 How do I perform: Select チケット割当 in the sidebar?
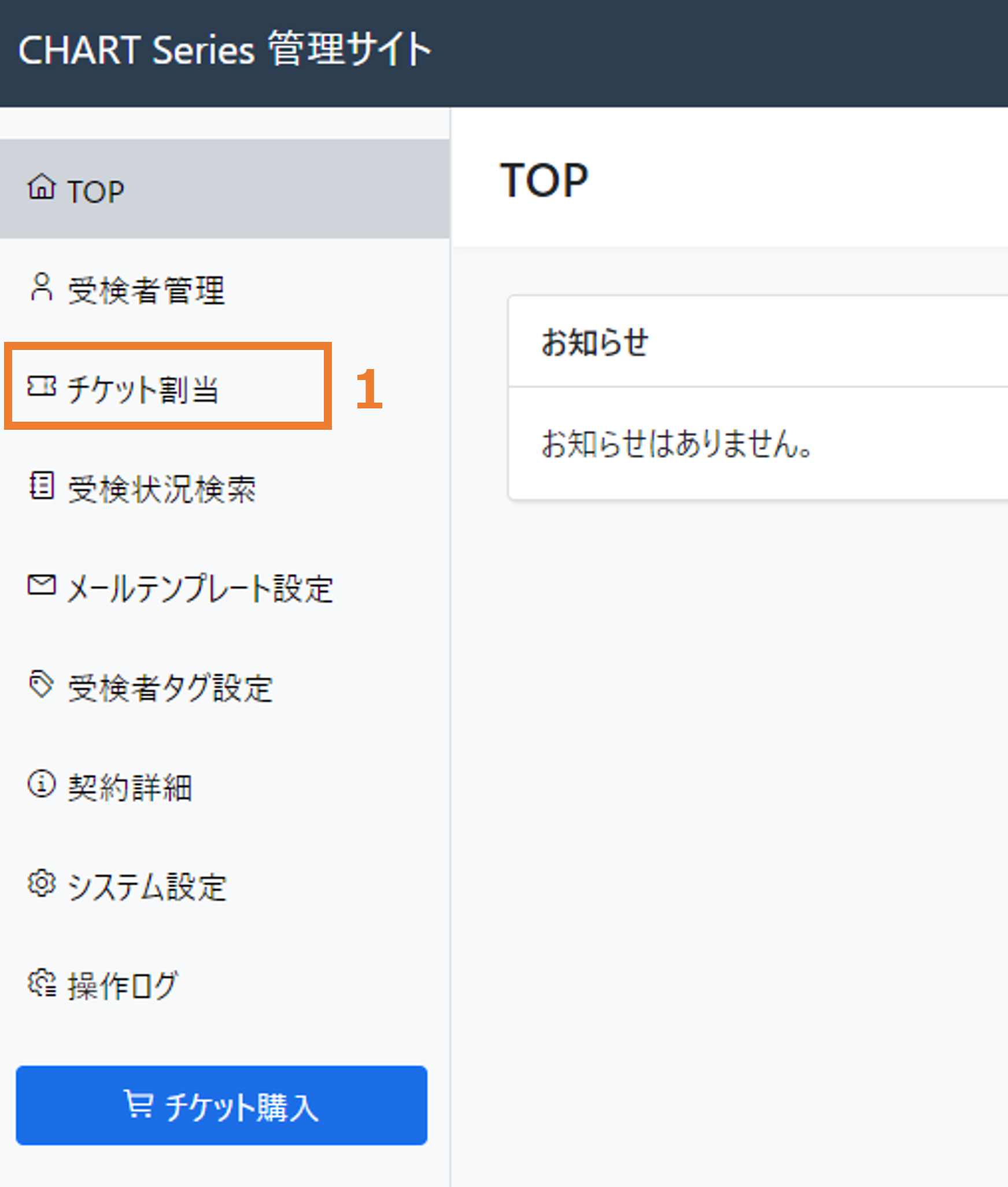tap(224, 388)
